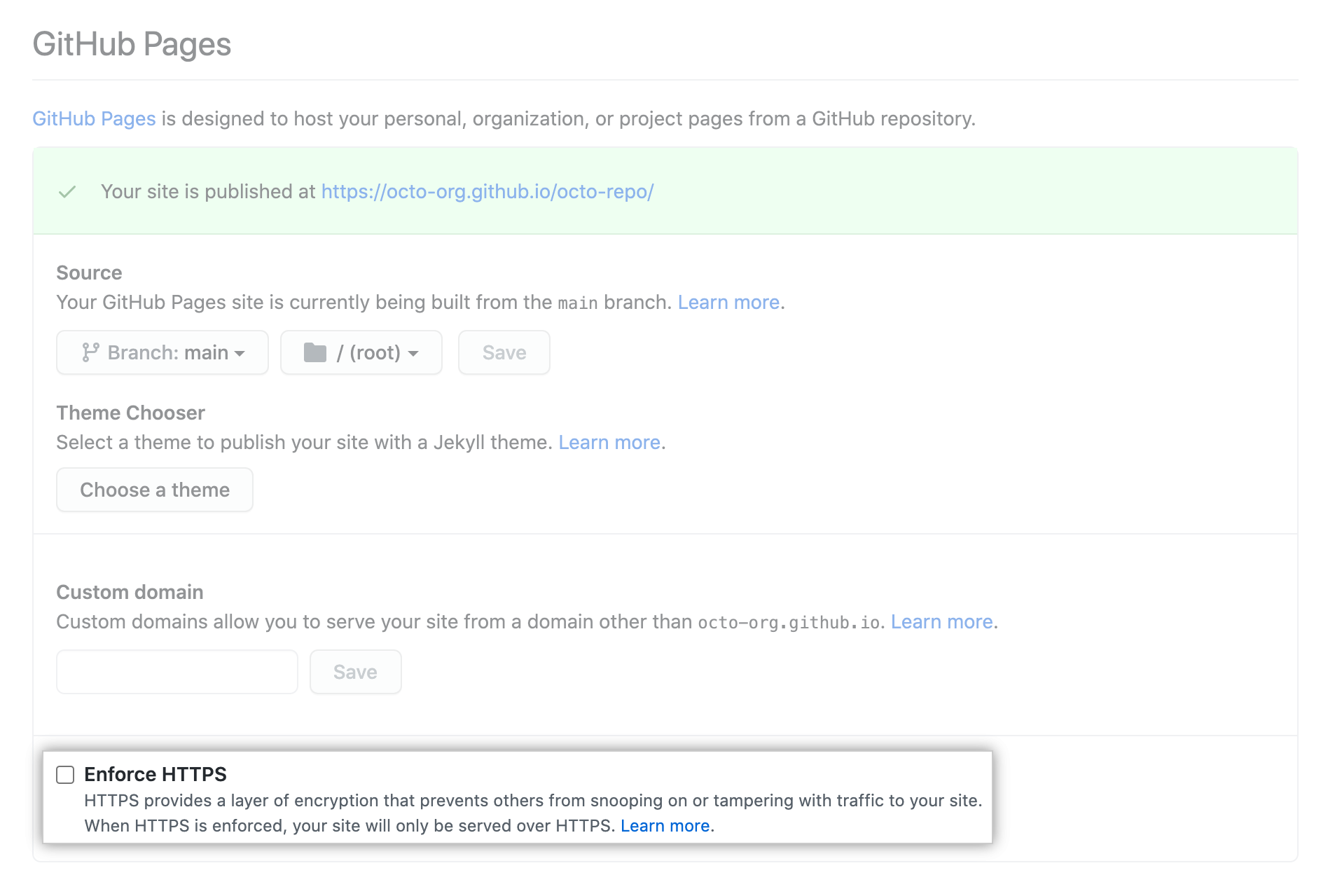This screenshot has width=1328, height=896.
Task: Open the GitHub Pages link in the description
Action: (93, 118)
